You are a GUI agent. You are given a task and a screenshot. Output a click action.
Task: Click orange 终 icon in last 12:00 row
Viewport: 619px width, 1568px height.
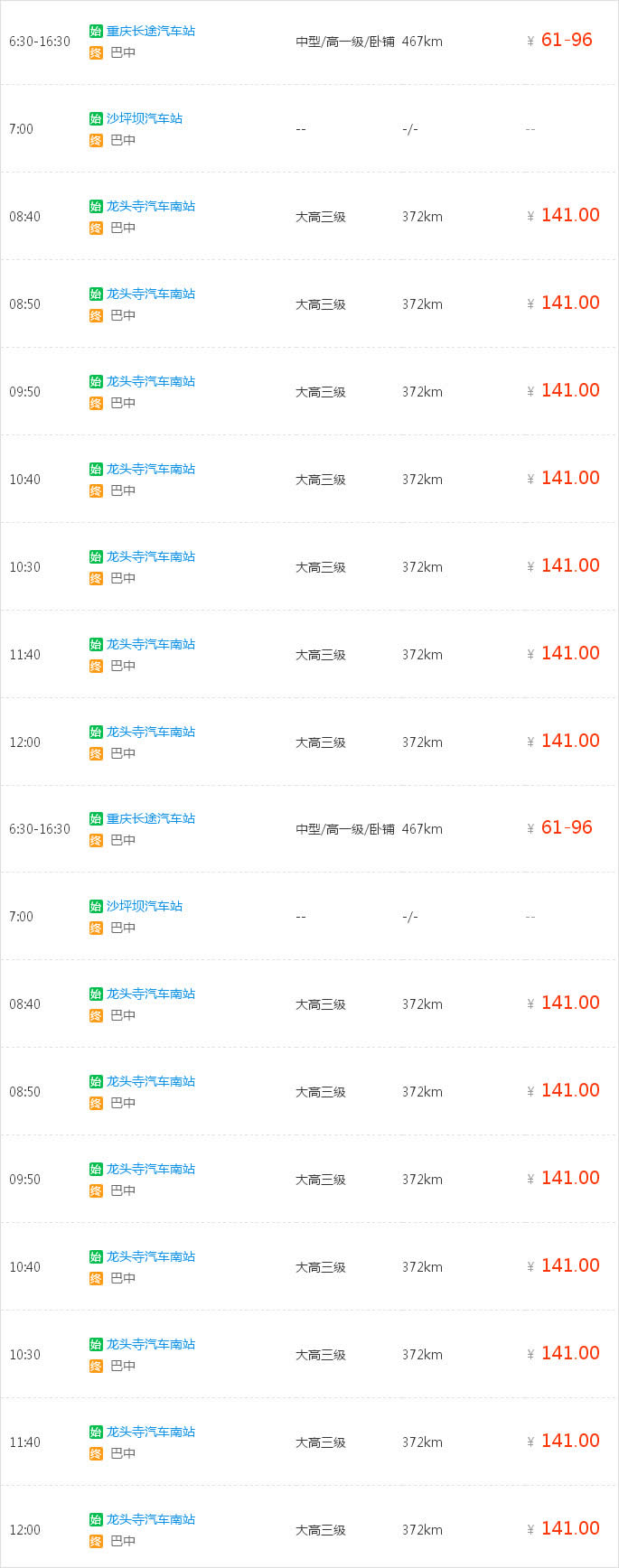point(96,1541)
